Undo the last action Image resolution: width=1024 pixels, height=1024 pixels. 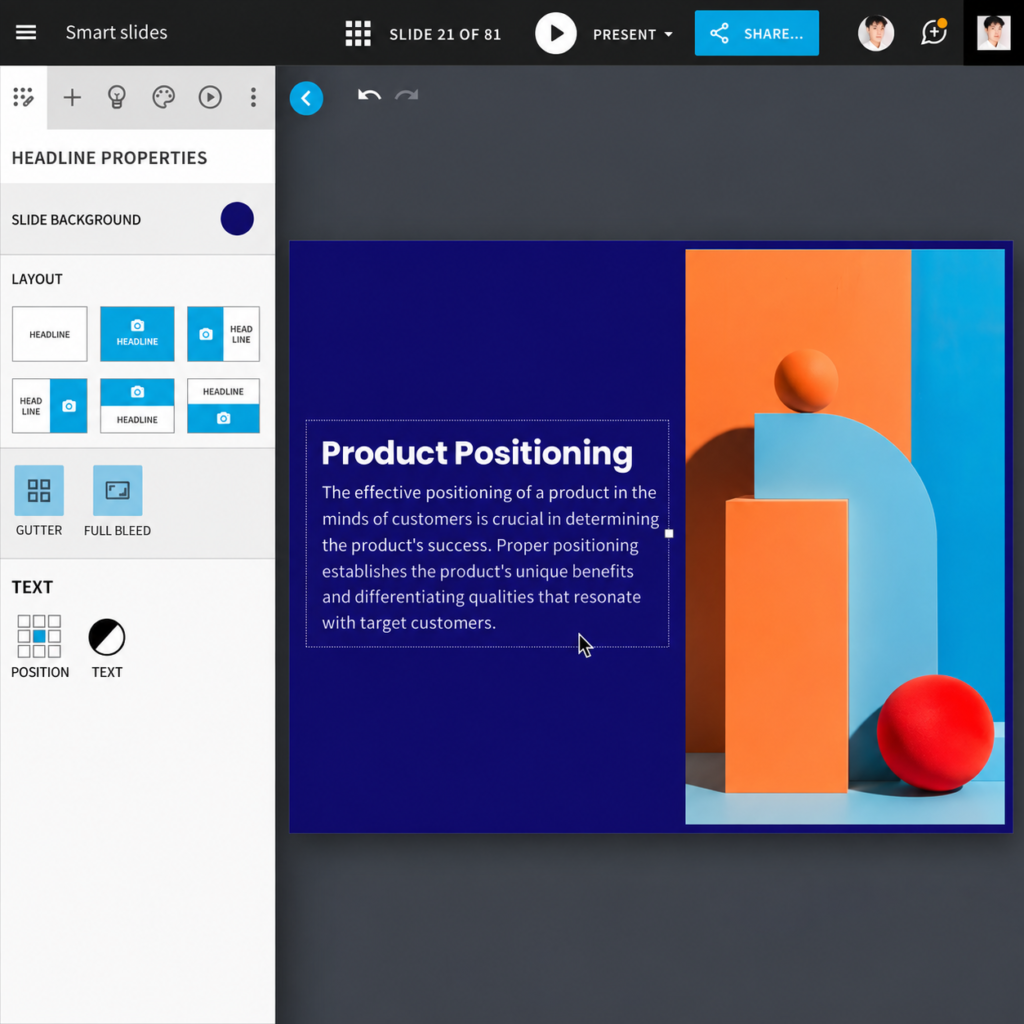click(x=369, y=95)
